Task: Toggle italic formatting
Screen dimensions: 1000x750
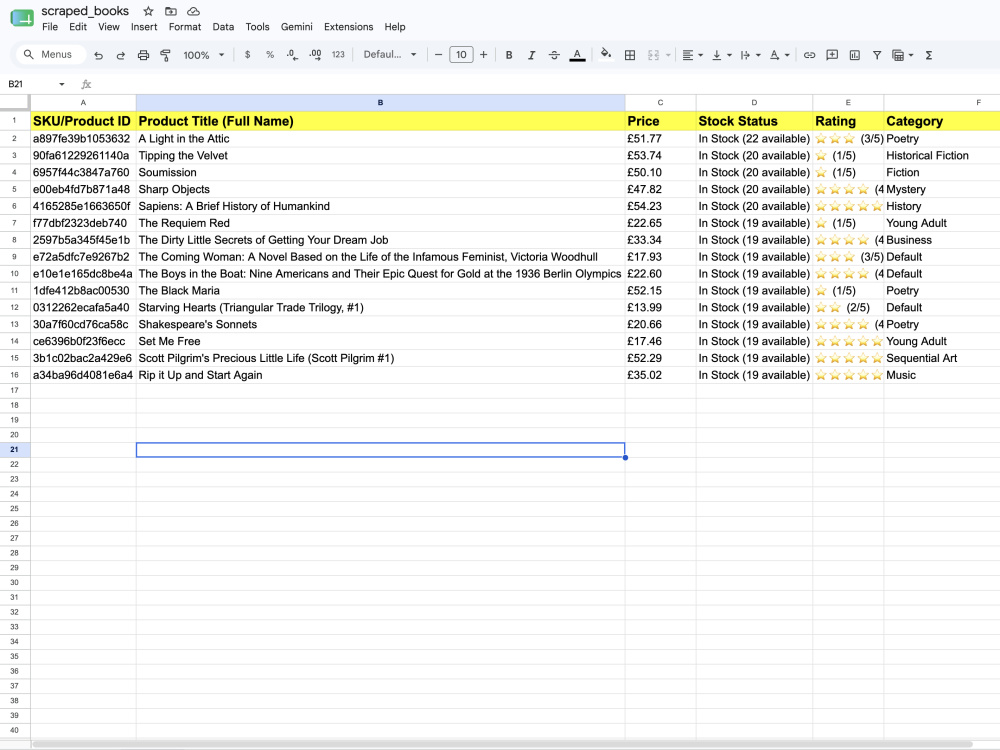Action: (x=531, y=55)
